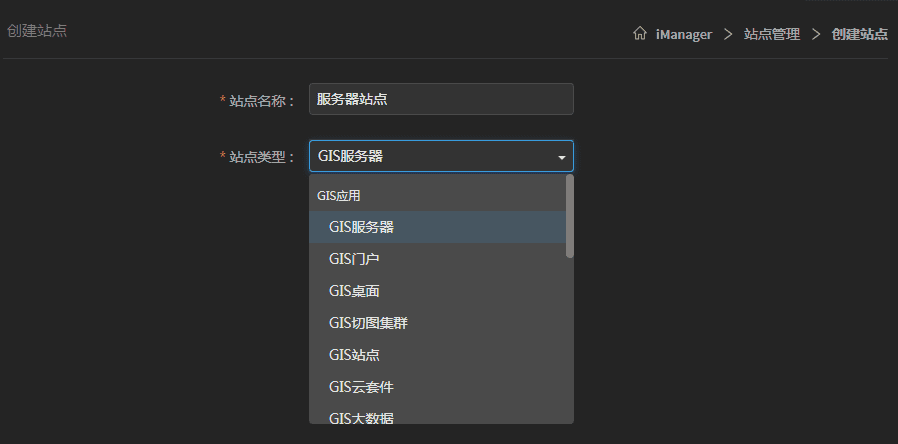Viewport: 898px width, 444px height.
Task: Select GIS服务器 from the list
Action: tap(361, 227)
